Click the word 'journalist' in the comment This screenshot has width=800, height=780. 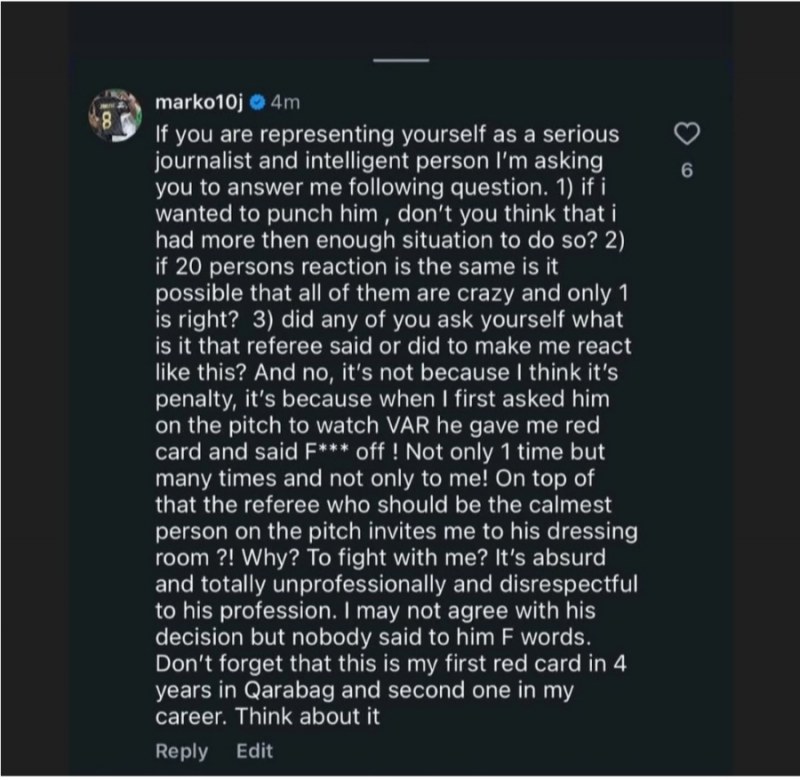(x=205, y=160)
